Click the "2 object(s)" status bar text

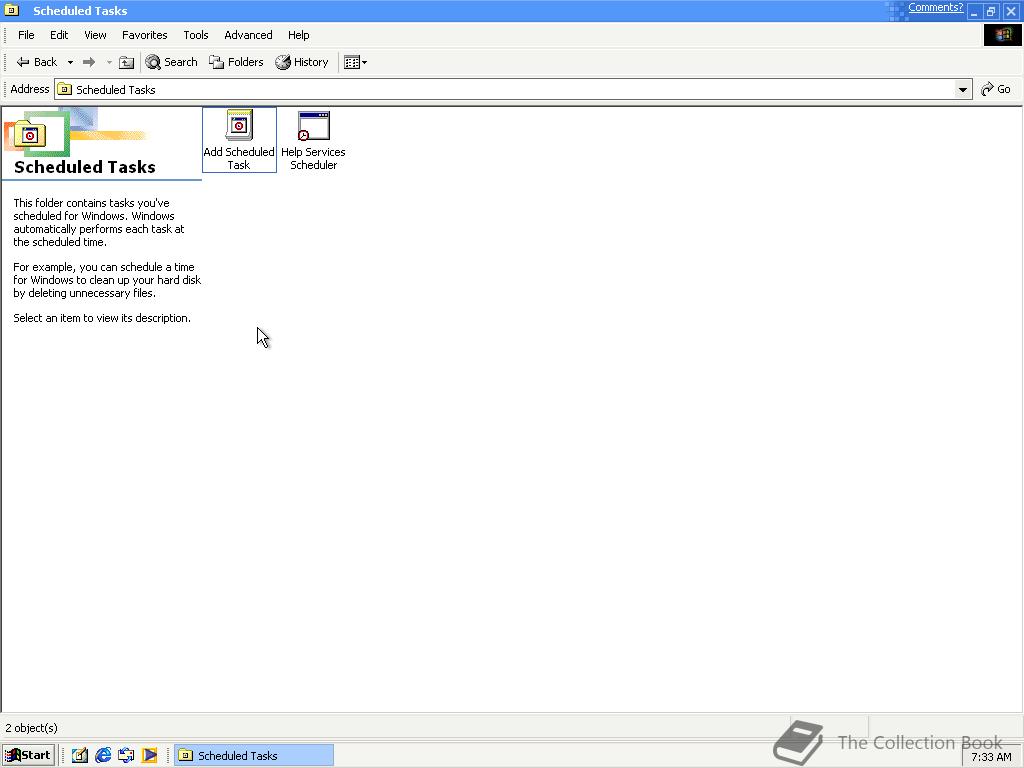[31, 728]
